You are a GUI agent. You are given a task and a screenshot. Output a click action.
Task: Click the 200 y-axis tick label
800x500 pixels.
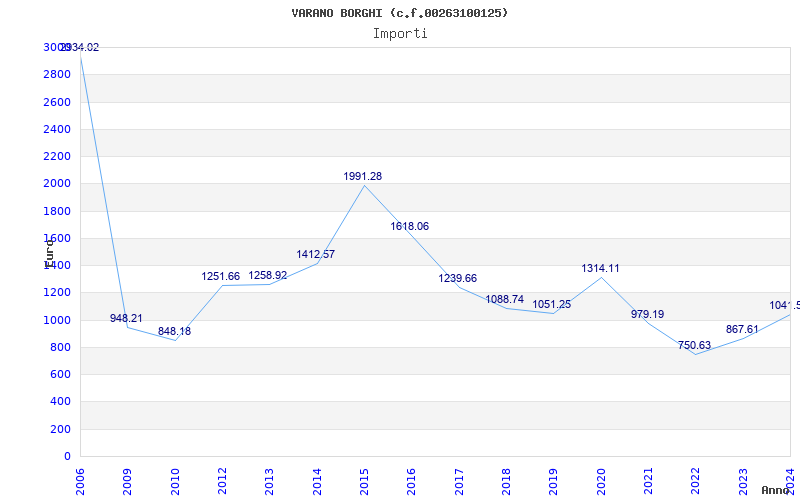[61, 430]
